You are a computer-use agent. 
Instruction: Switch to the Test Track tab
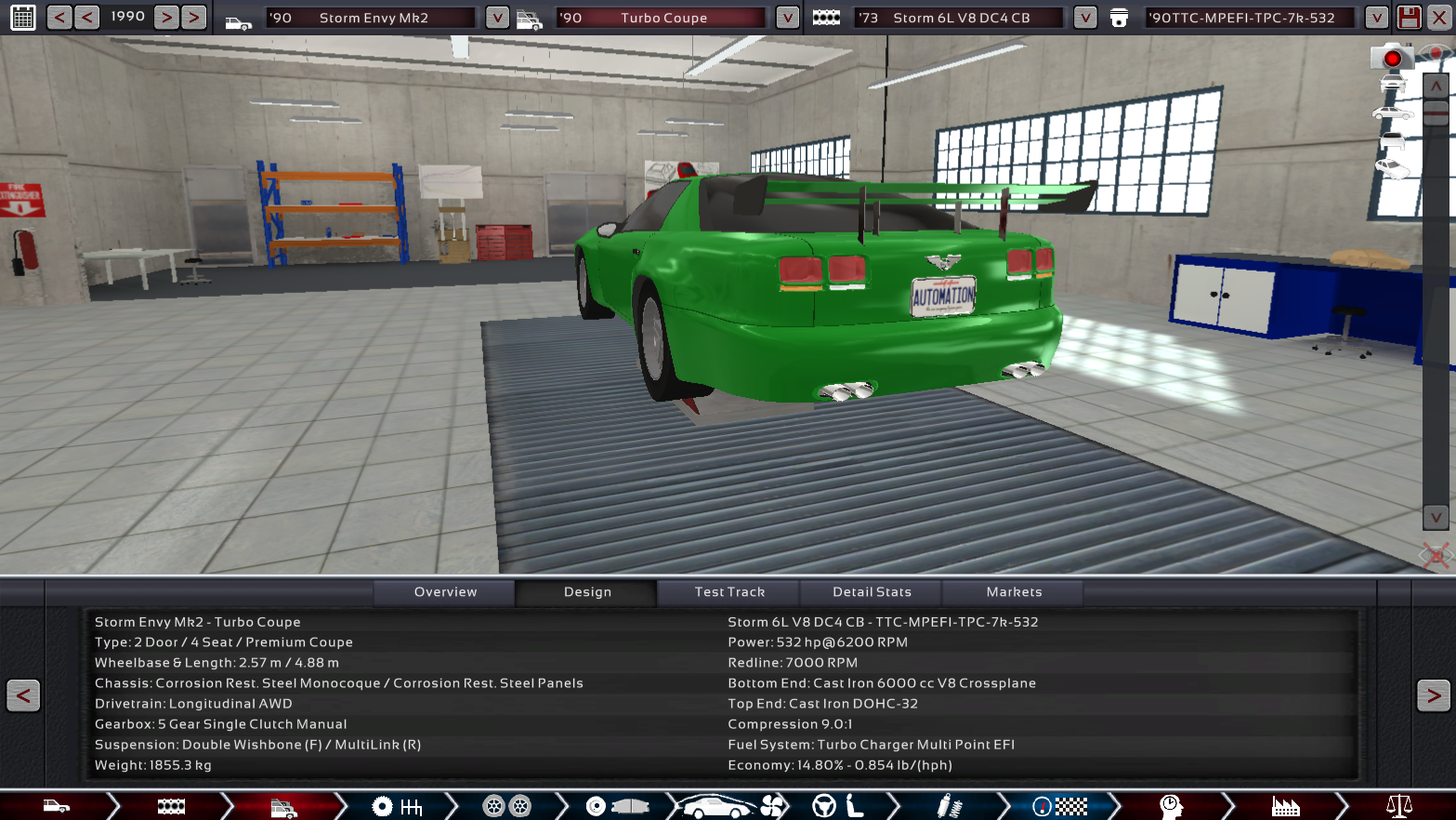point(729,592)
